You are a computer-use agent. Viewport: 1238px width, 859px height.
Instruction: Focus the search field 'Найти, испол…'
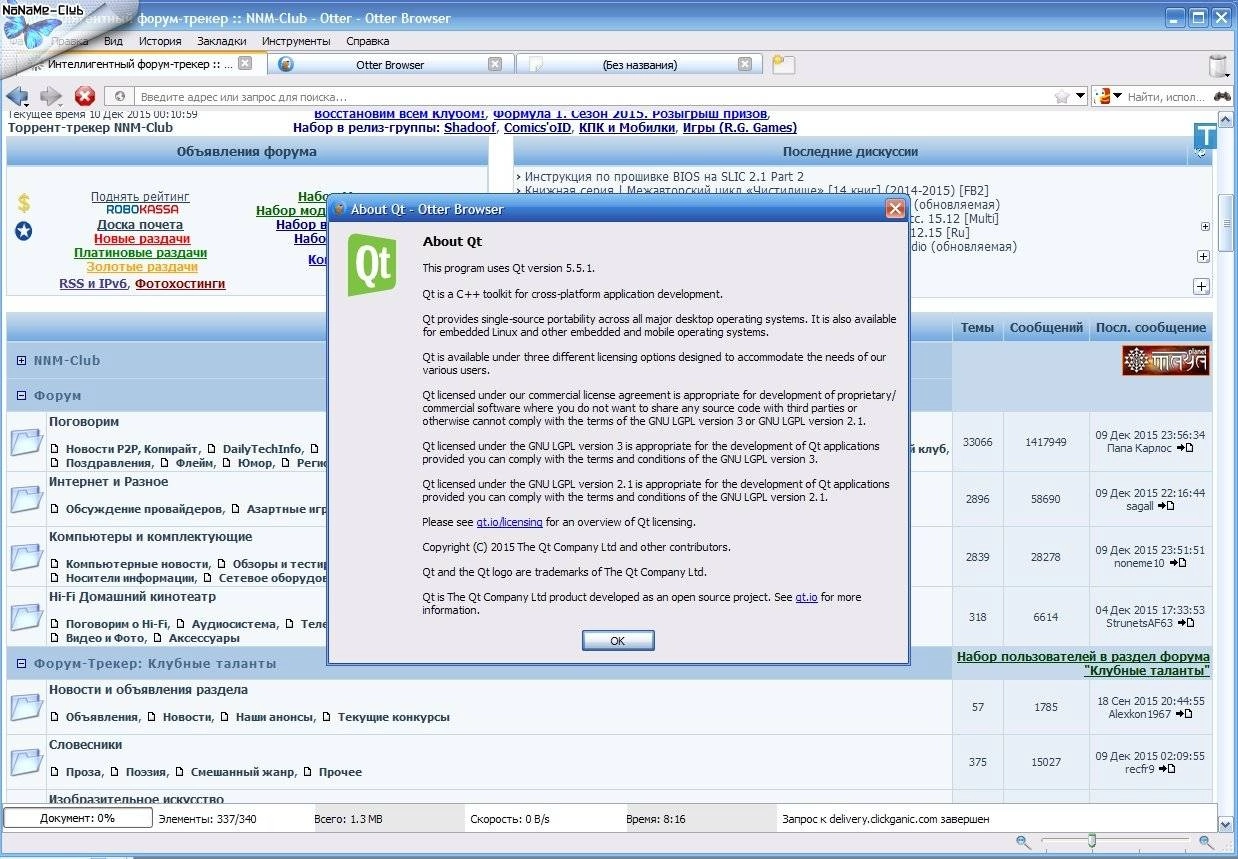[x=1166, y=97]
